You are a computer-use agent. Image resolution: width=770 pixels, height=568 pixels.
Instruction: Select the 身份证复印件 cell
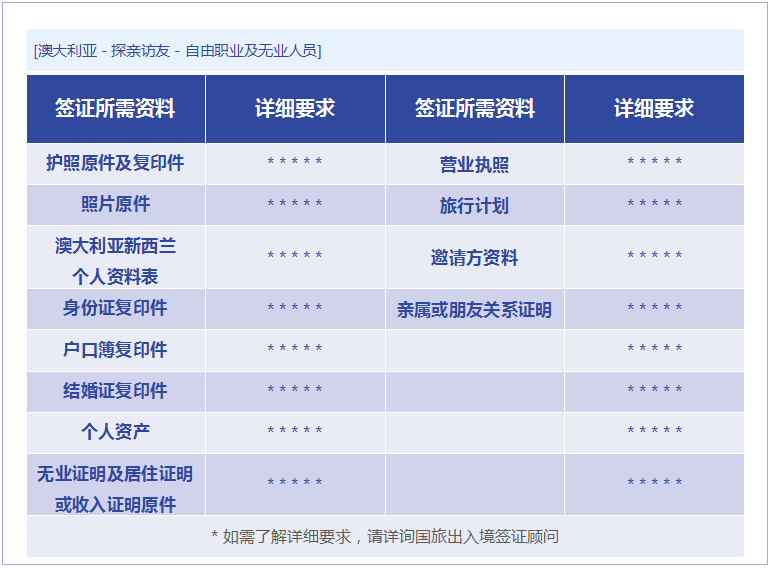(116, 309)
